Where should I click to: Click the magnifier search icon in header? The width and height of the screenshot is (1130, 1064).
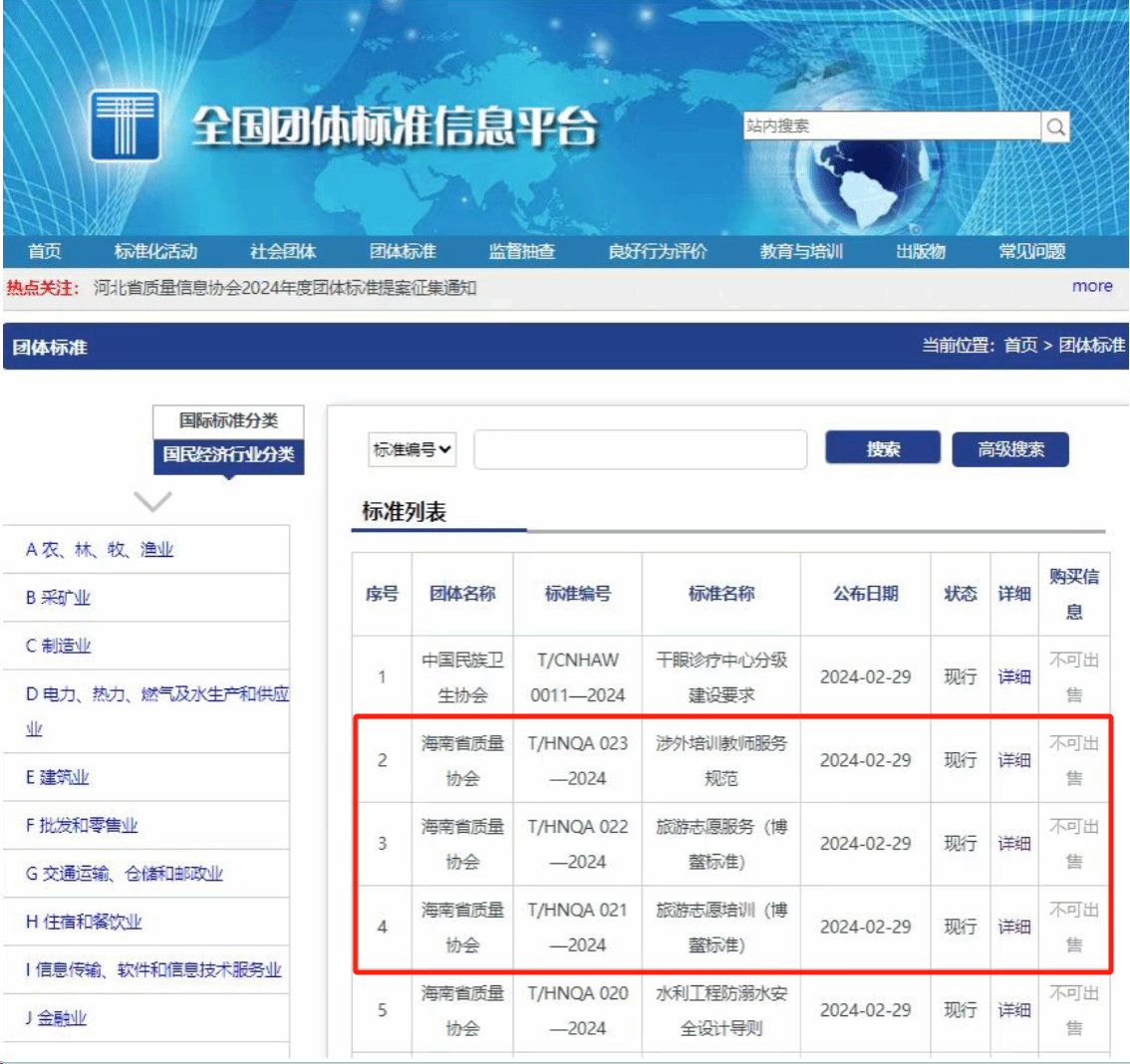tap(1055, 127)
